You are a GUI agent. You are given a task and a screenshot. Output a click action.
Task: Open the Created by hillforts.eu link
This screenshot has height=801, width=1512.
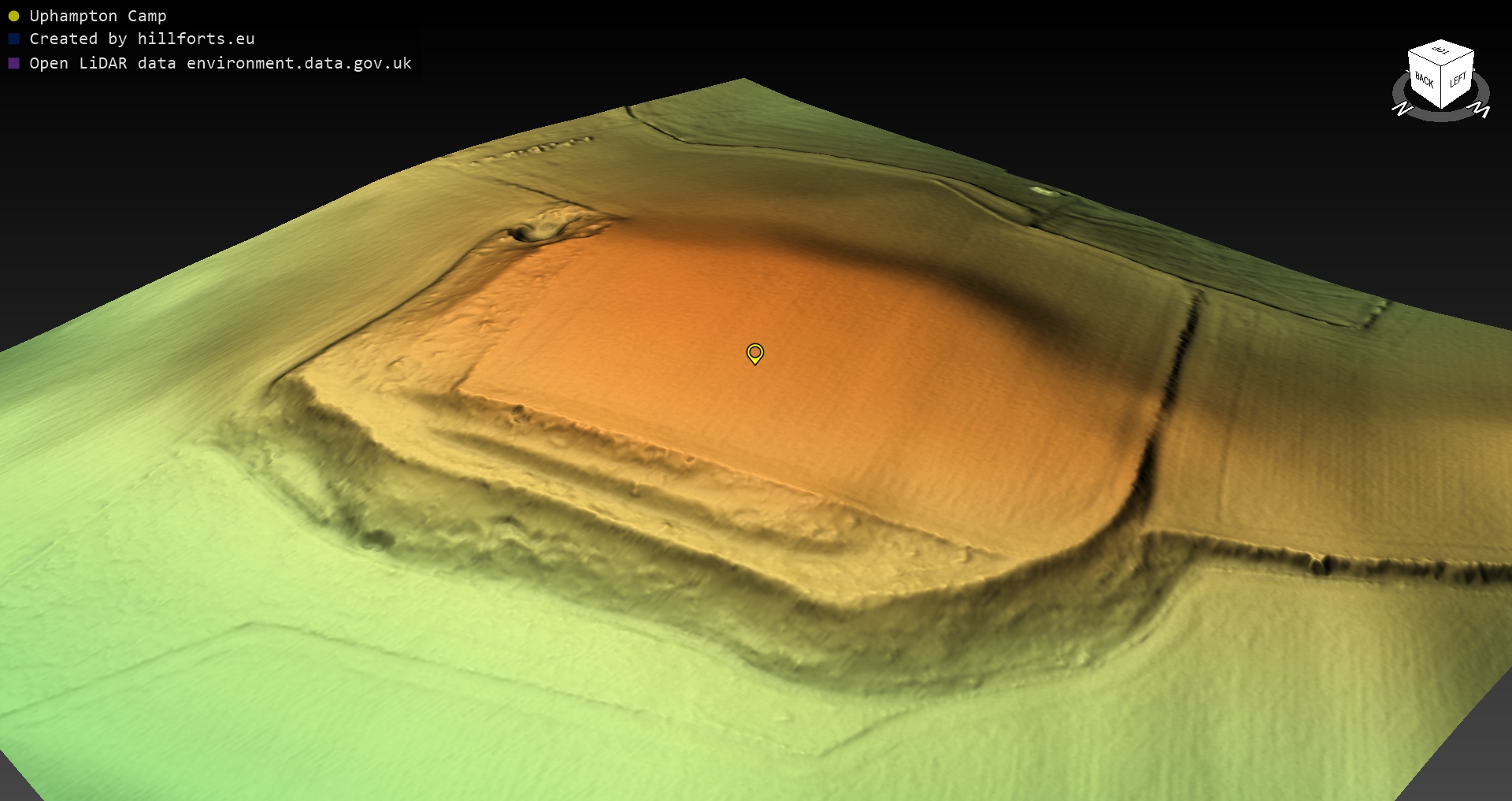tap(142, 39)
